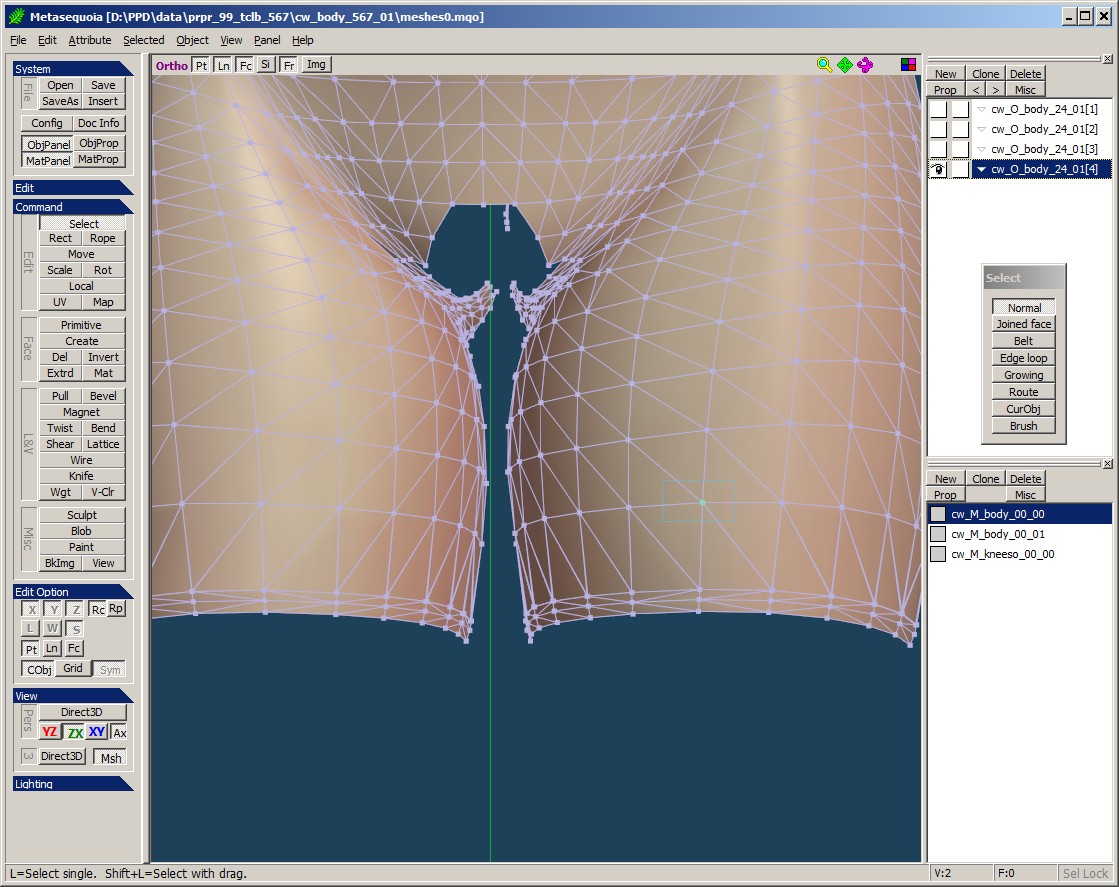Open the Attribute menu
The height and width of the screenshot is (887, 1119).
89,40
